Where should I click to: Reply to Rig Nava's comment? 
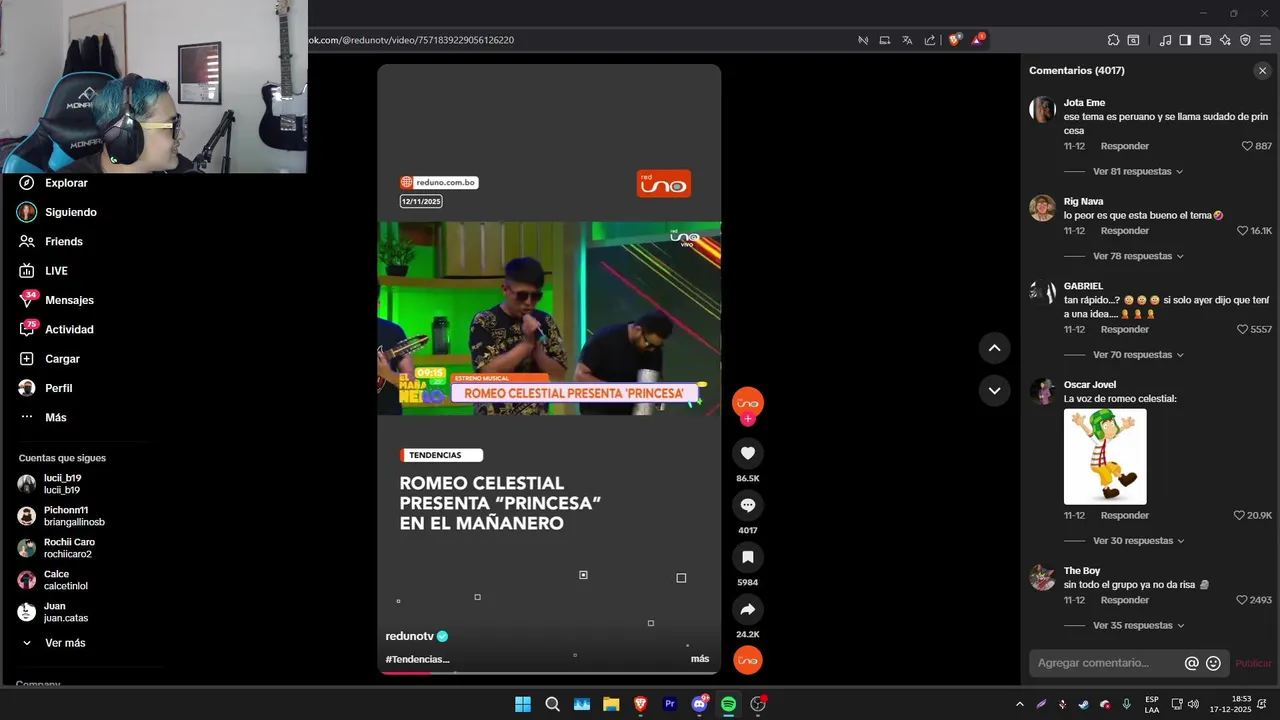point(1124,231)
